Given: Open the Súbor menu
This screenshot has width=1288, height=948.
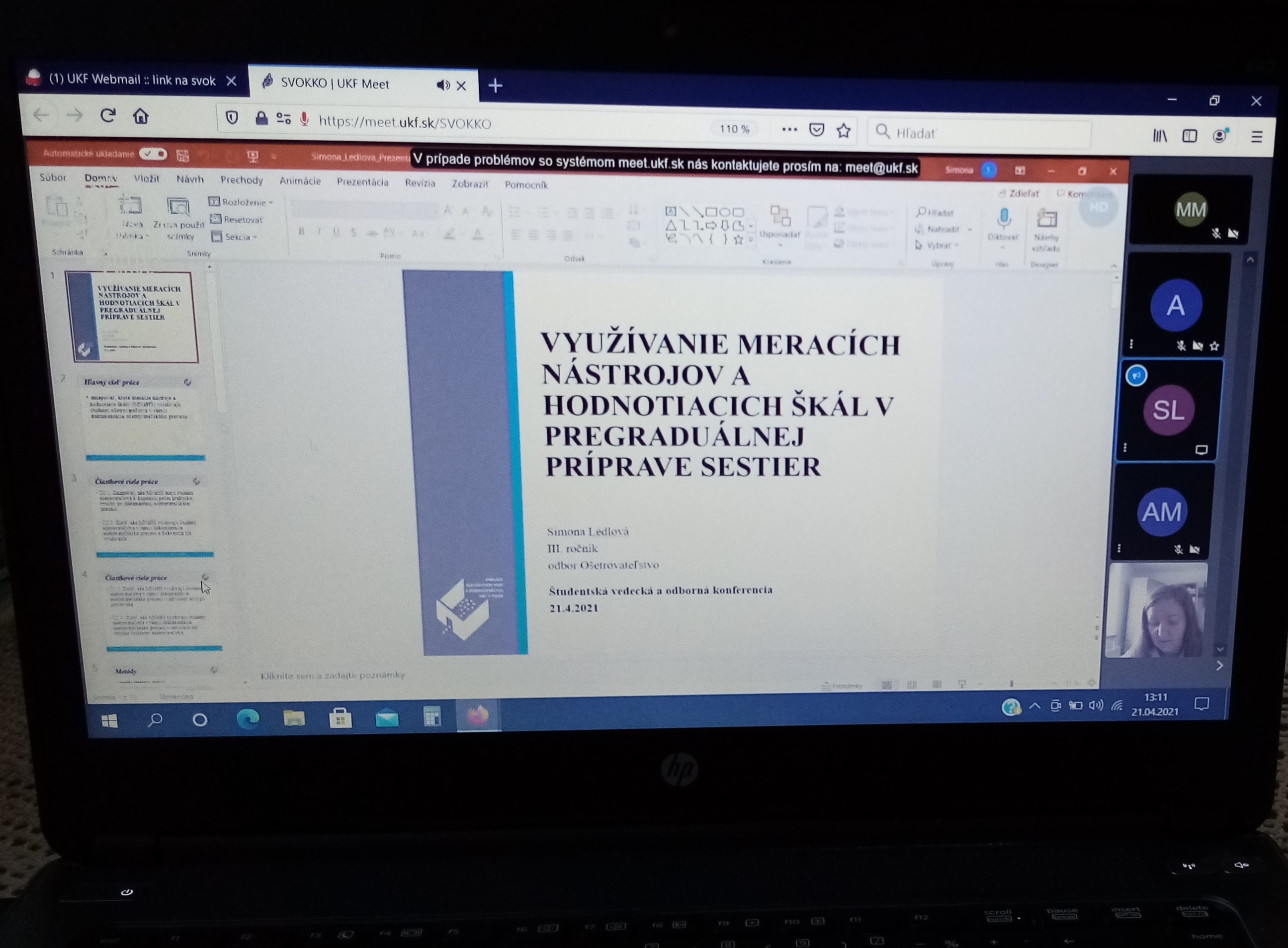Looking at the screenshot, I should click(53, 177).
